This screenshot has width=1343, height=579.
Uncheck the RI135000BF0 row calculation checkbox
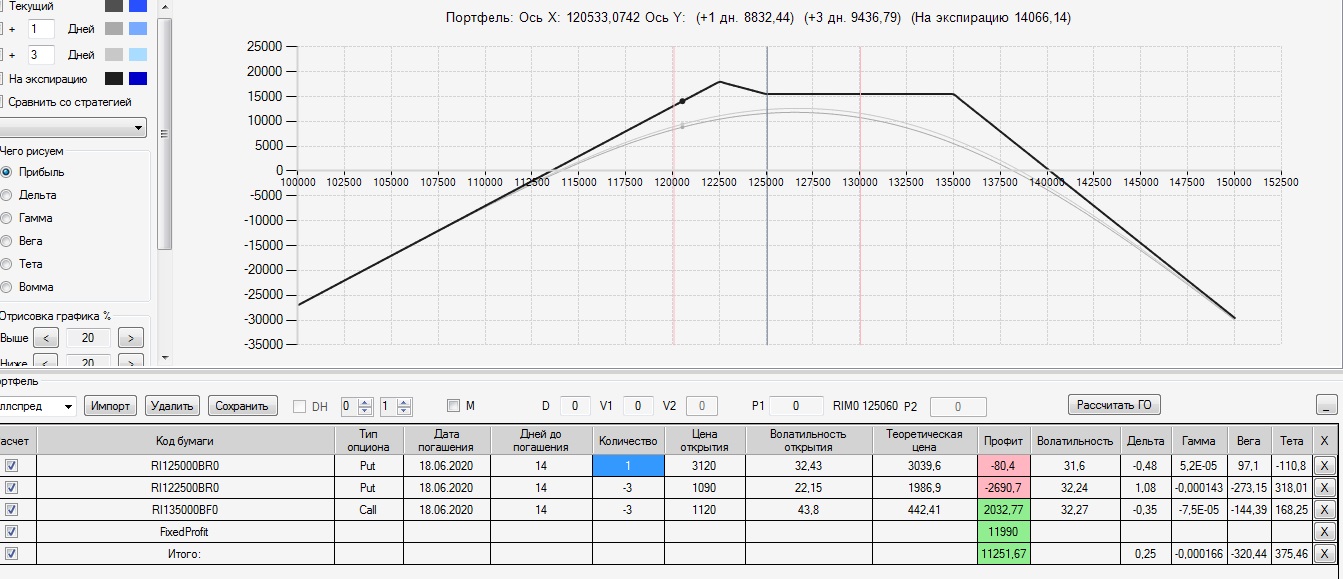coord(11,509)
